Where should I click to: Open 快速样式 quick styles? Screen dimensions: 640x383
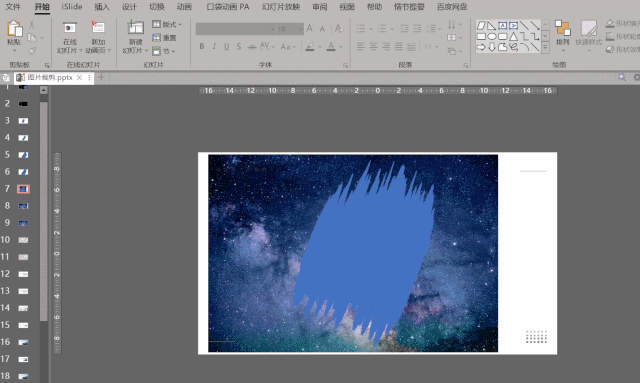click(589, 36)
